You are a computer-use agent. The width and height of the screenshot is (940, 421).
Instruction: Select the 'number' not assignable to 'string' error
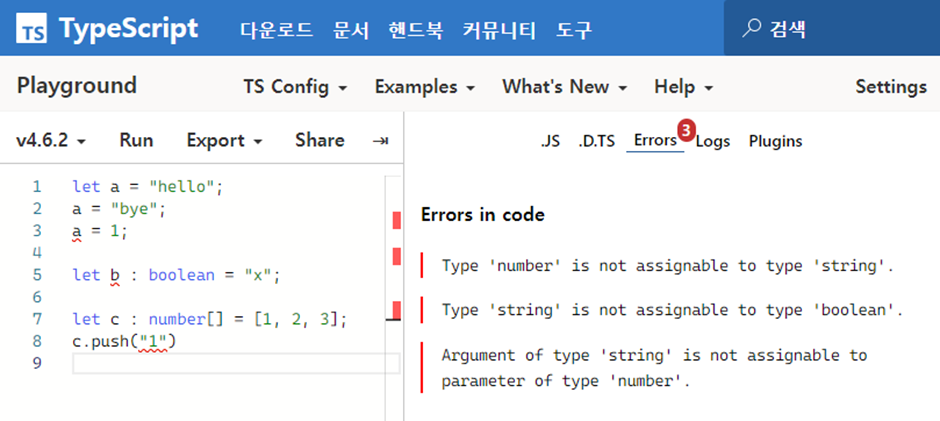(667, 266)
